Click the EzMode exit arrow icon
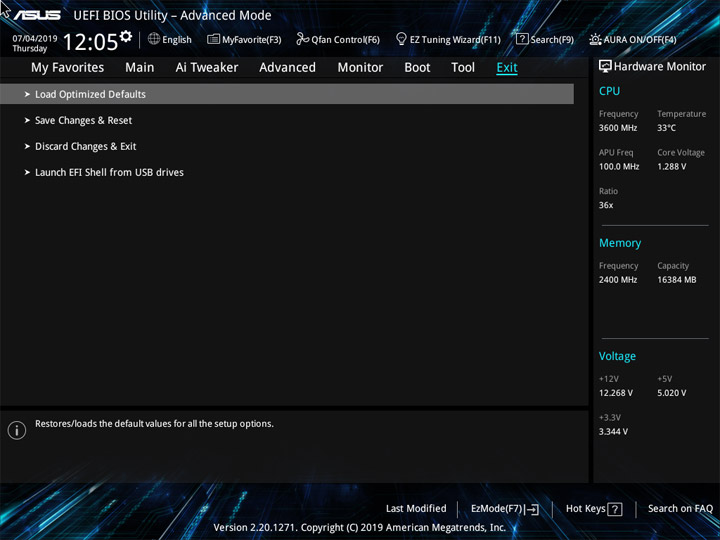The width and height of the screenshot is (720, 540). 532,509
